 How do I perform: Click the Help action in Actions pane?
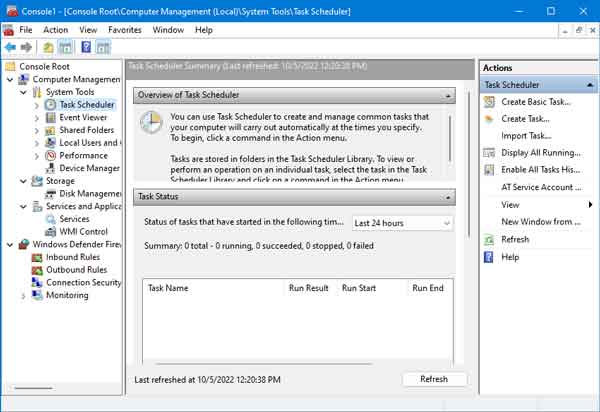pos(510,257)
